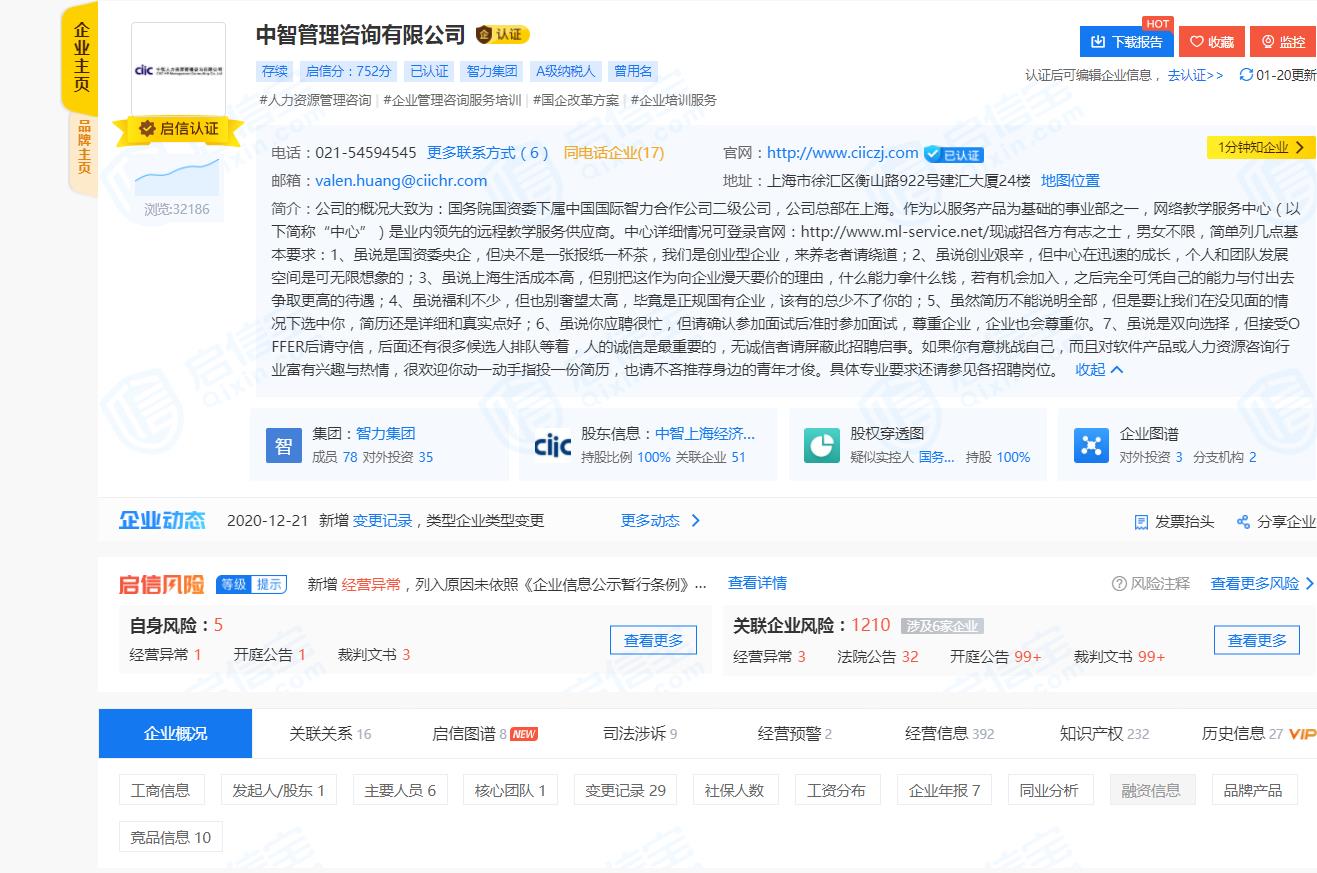The width and height of the screenshot is (1317, 873).
Task: Collapse the company introduction with 收起
Action: [1099, 370]
